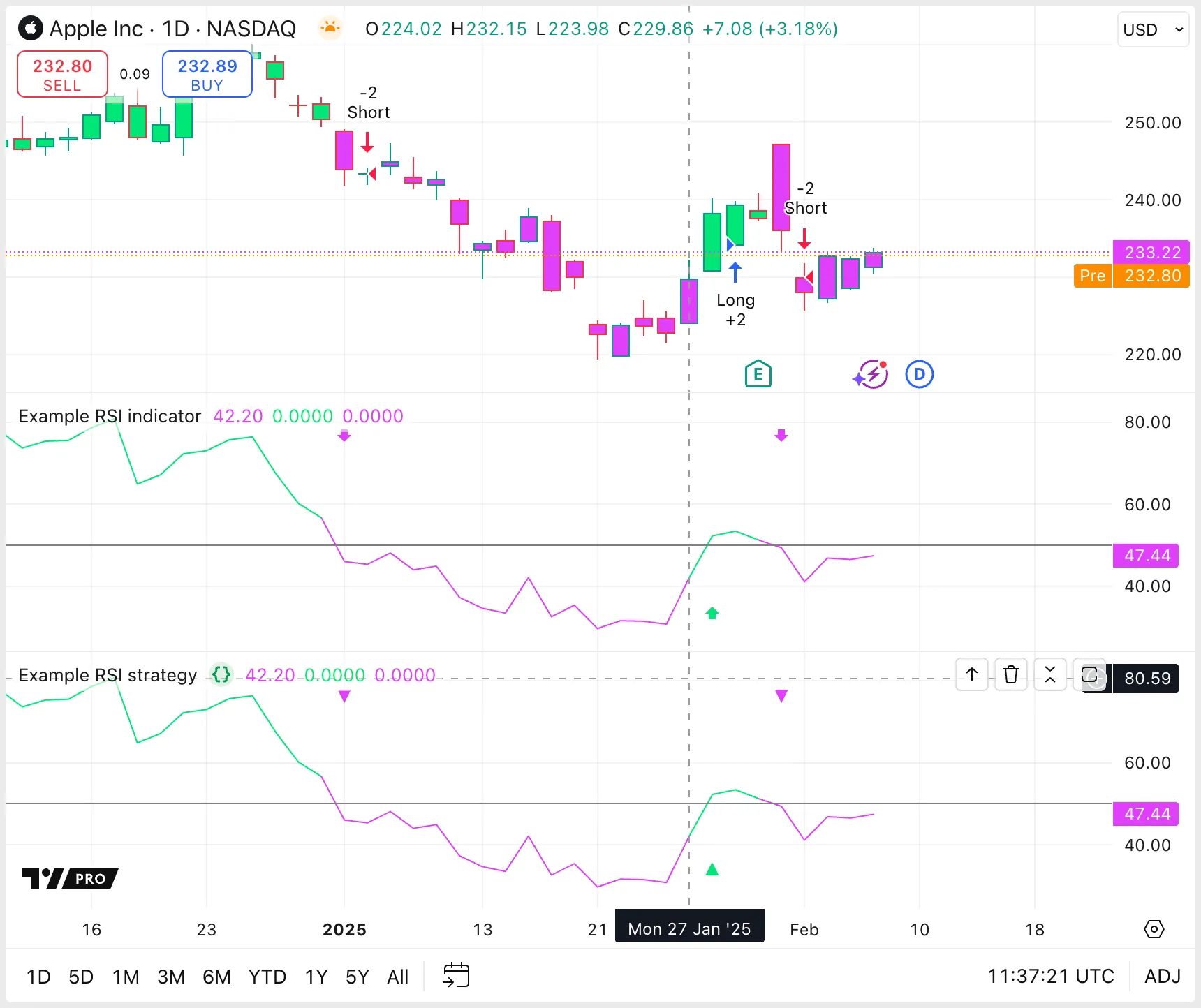Click the 'Long +2' trade label
This screenshot has width=1201, height=1008.
tap(735, 310)
